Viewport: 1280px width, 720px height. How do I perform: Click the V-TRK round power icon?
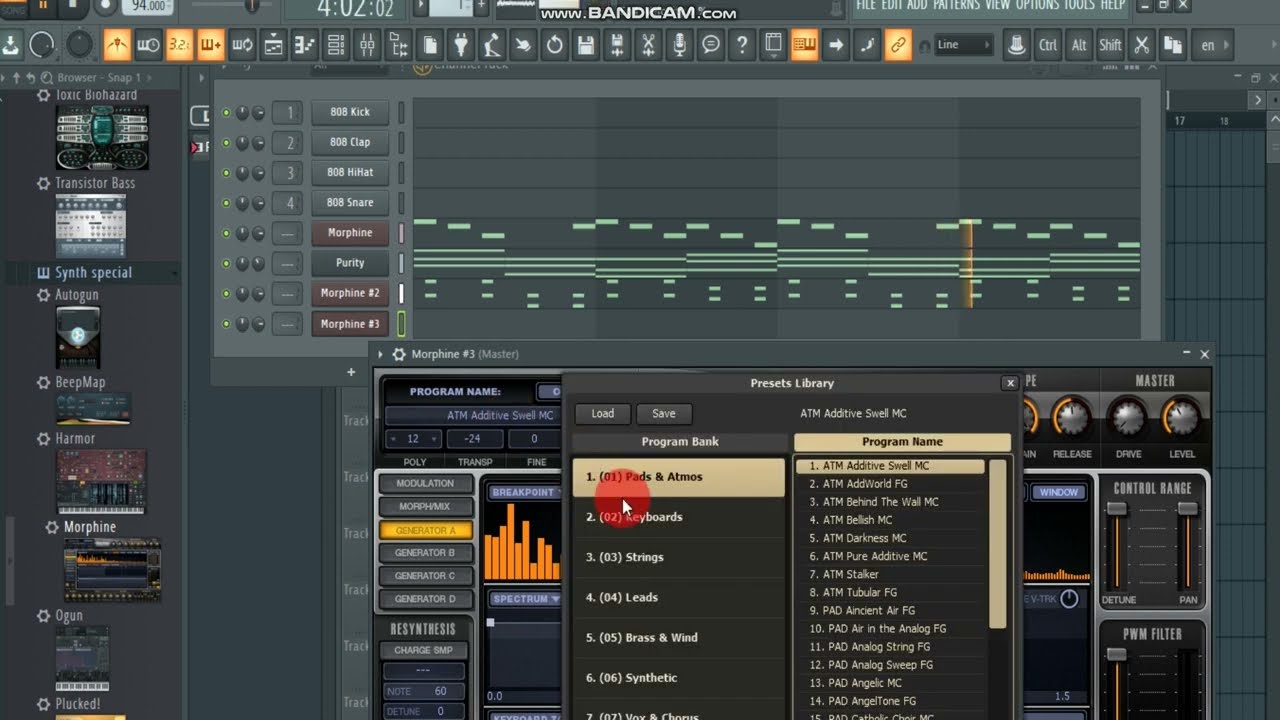(1069, 598)
